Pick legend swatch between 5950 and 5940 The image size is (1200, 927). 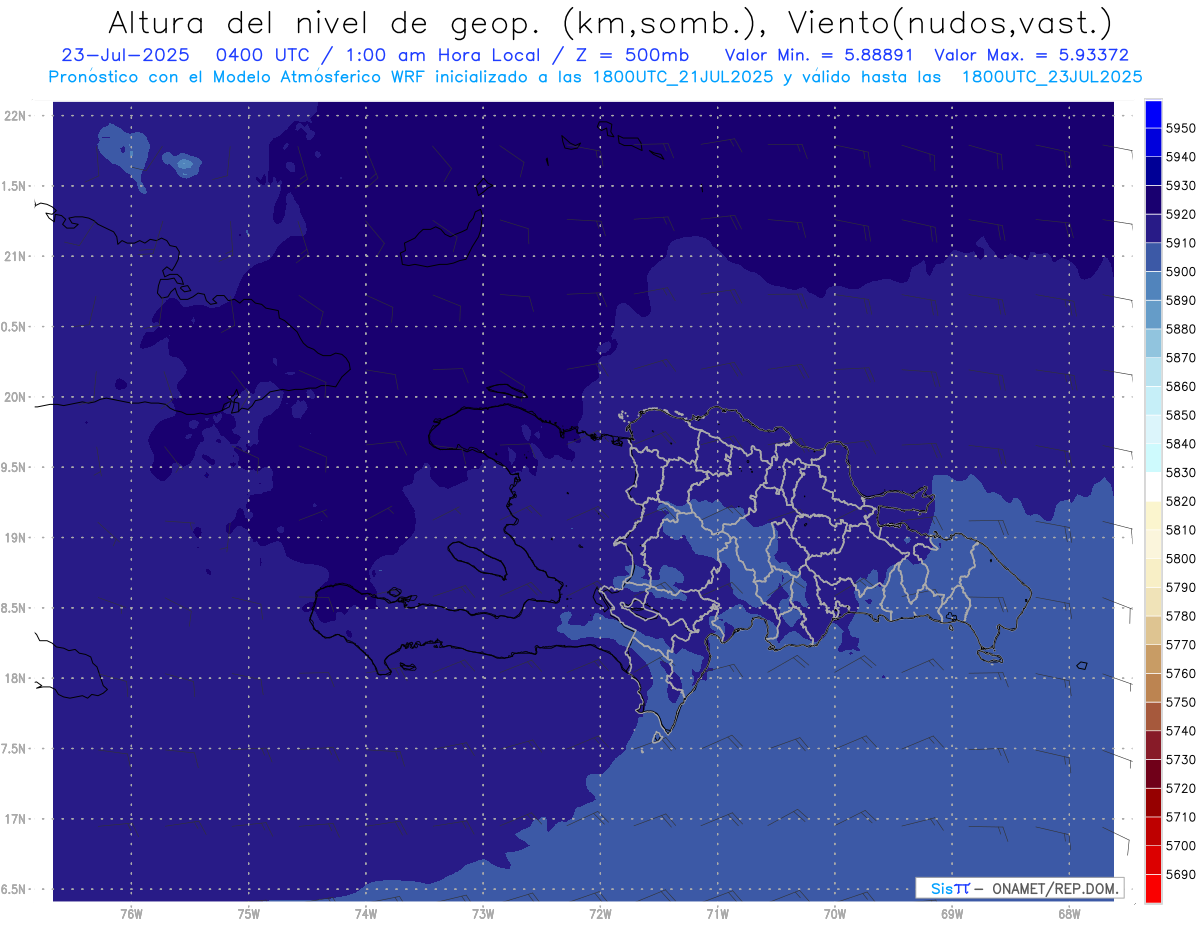(1153, 142)
